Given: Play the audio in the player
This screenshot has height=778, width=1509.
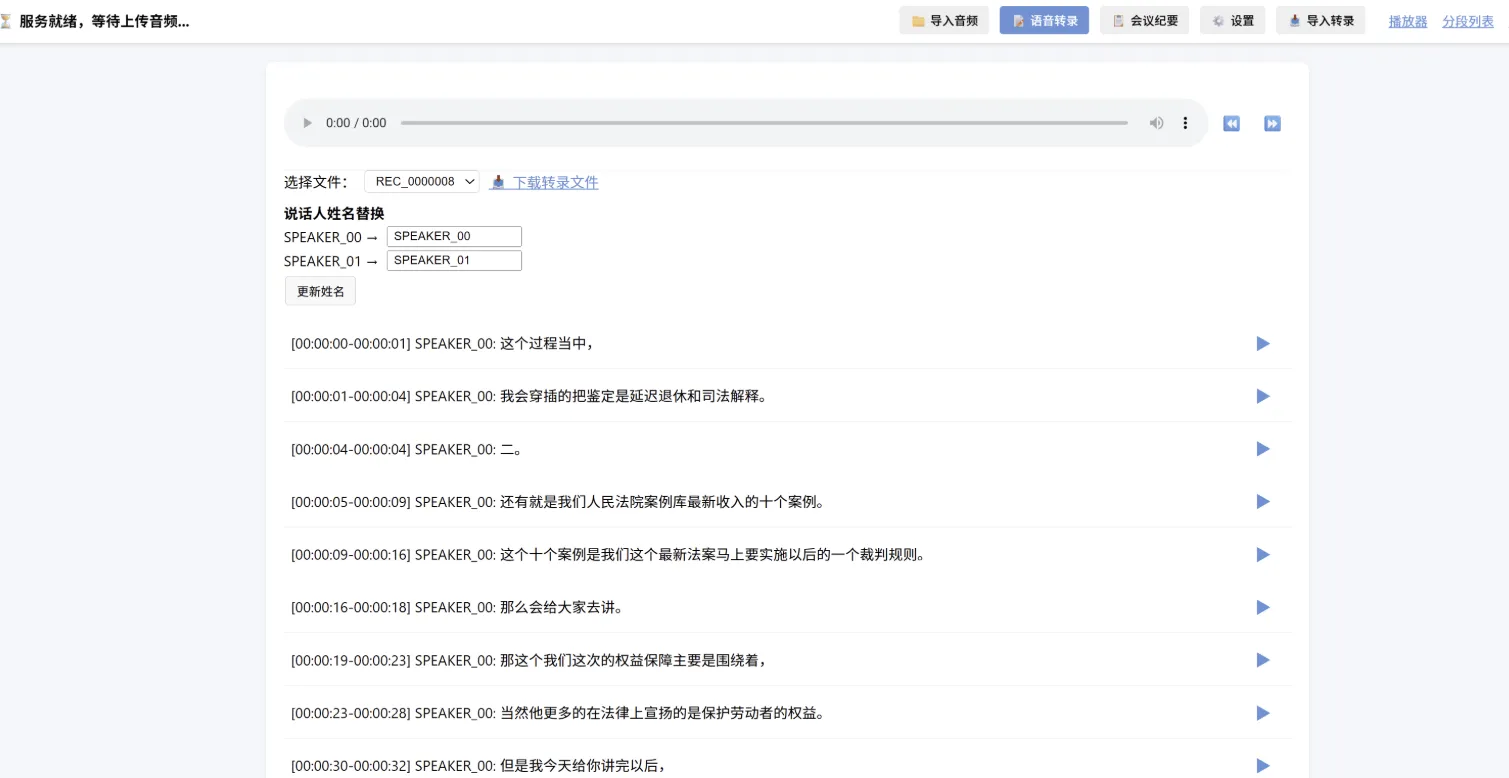Looking at the screenshot, I should pos(307,123).
